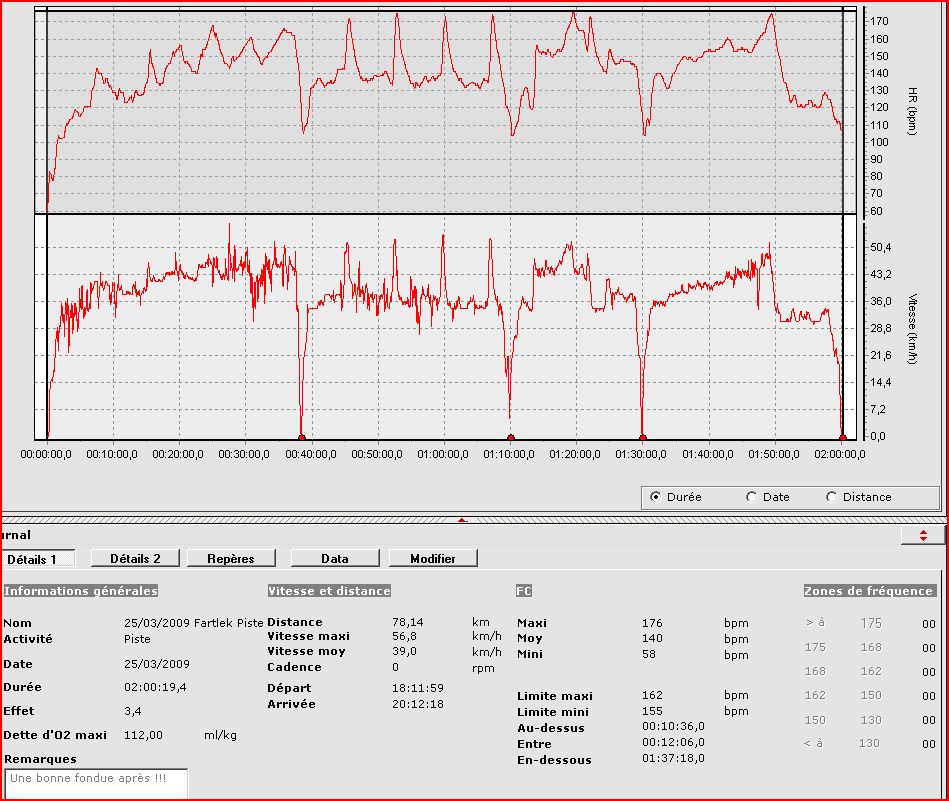Click the Effet value 3,4
This screenshot has height=801, width=949.
click(x=133, y=711)
